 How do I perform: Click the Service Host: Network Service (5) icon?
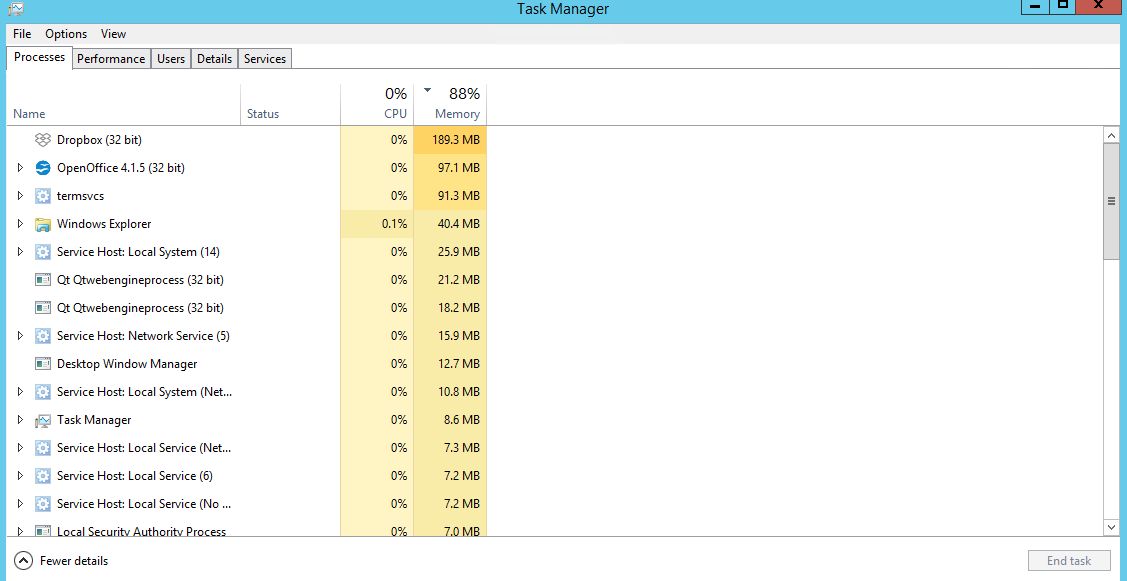pyautogui.click(x=43, y=336)
